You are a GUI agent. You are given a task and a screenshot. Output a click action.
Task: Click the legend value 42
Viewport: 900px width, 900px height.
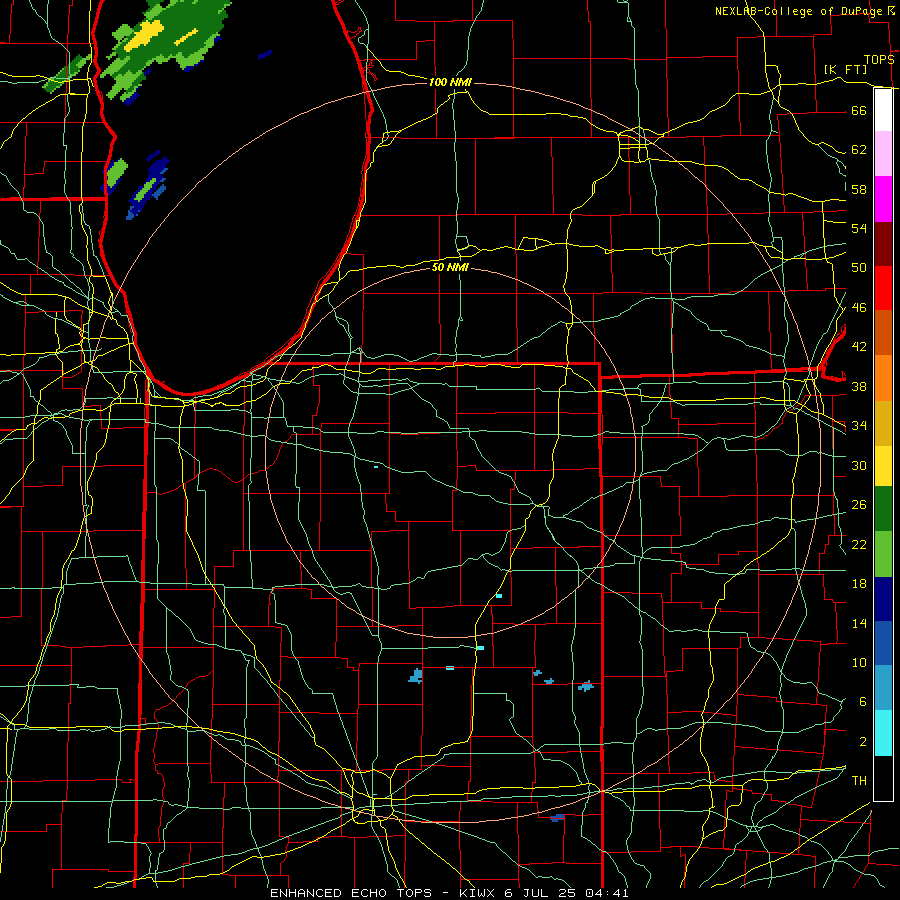click(x=859, y=346)
